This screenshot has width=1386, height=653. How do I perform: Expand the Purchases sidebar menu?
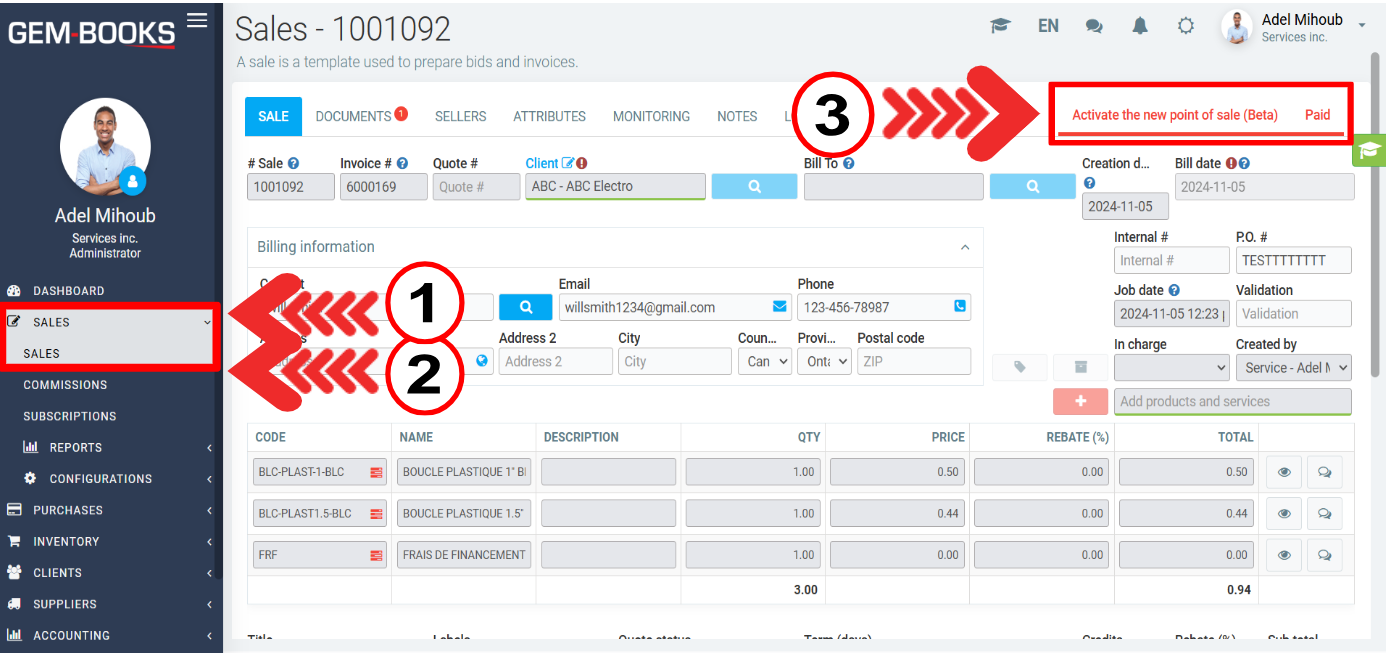click(110, 510)
